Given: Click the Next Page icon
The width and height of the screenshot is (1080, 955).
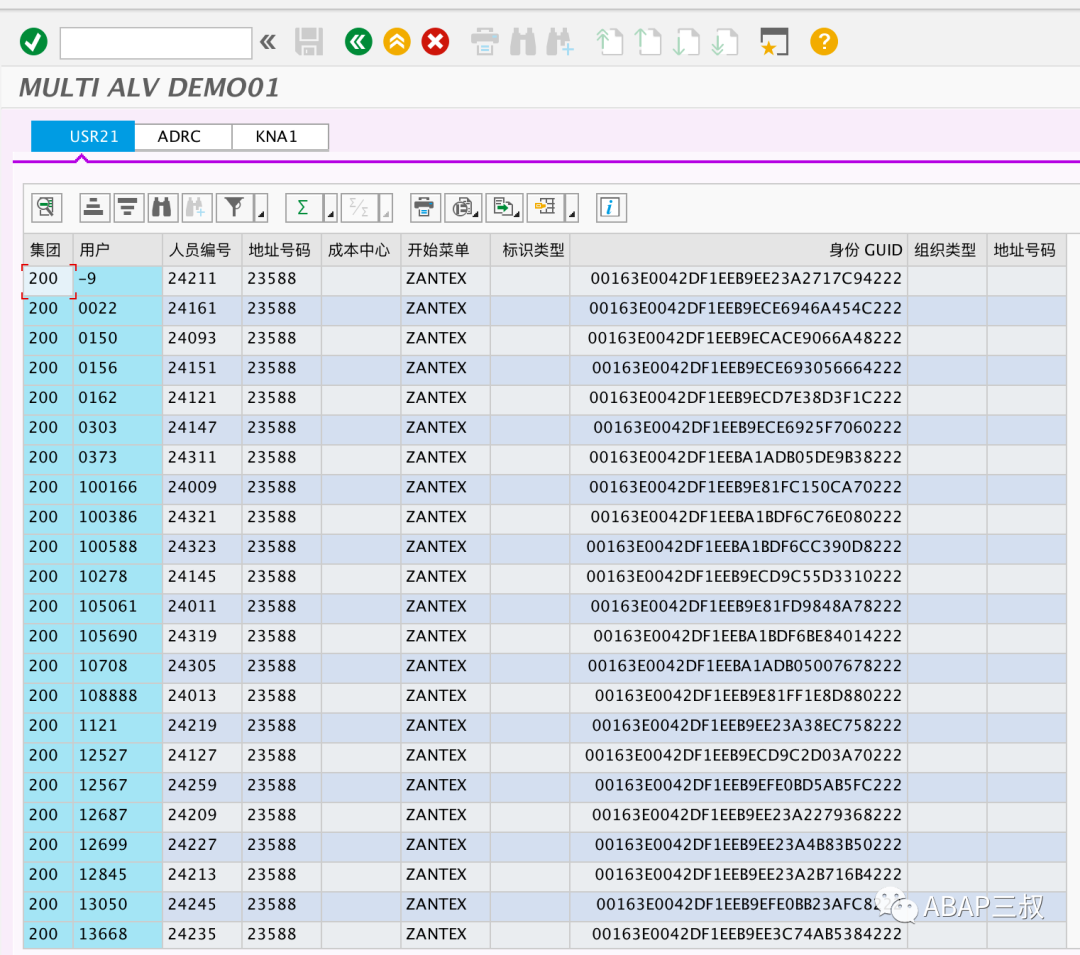Looking at the screenshot, I should pos(686,42).
